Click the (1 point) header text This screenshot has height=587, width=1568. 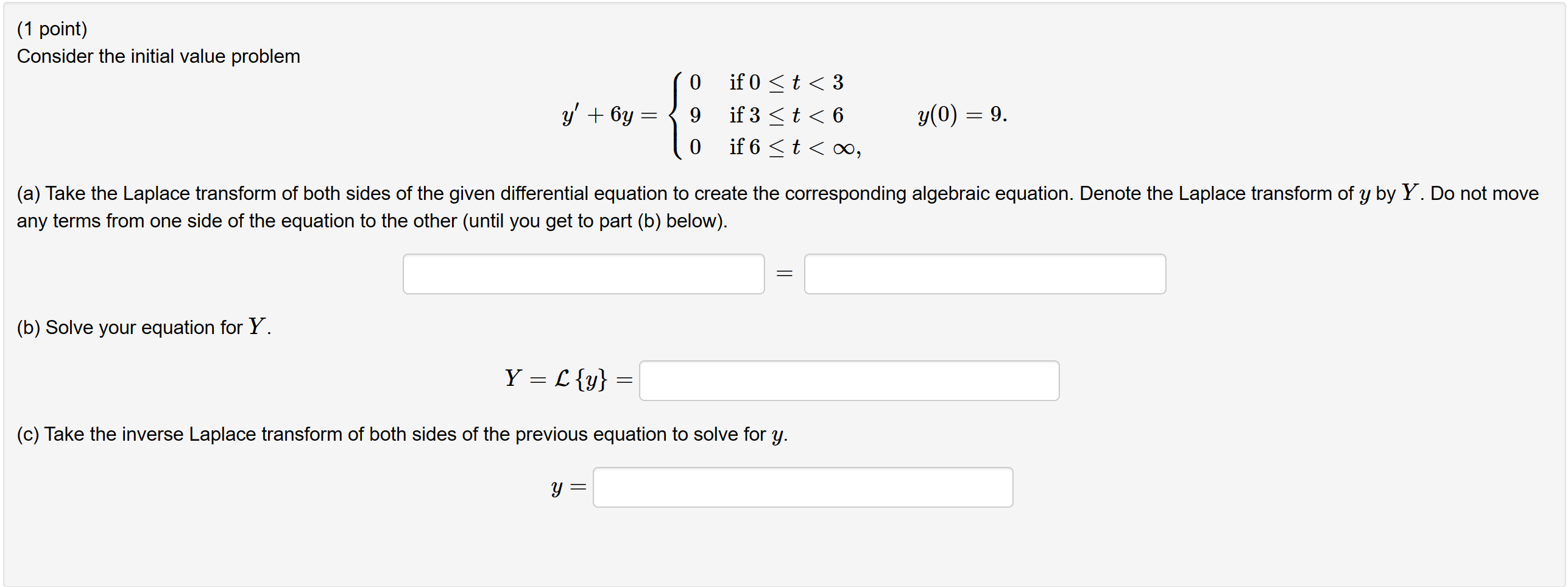(52, 27)
